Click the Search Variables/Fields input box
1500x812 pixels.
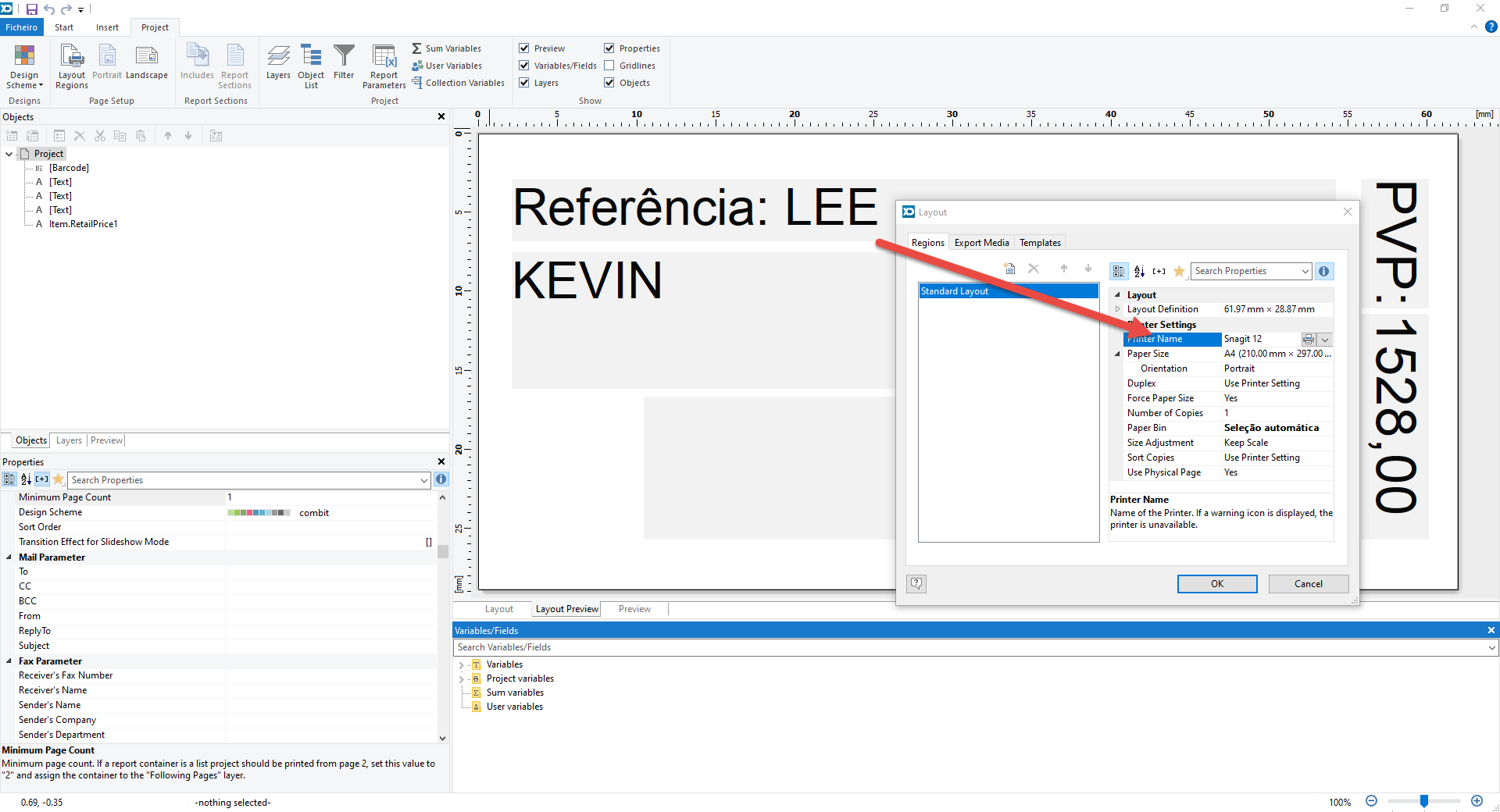coord(969,647)
